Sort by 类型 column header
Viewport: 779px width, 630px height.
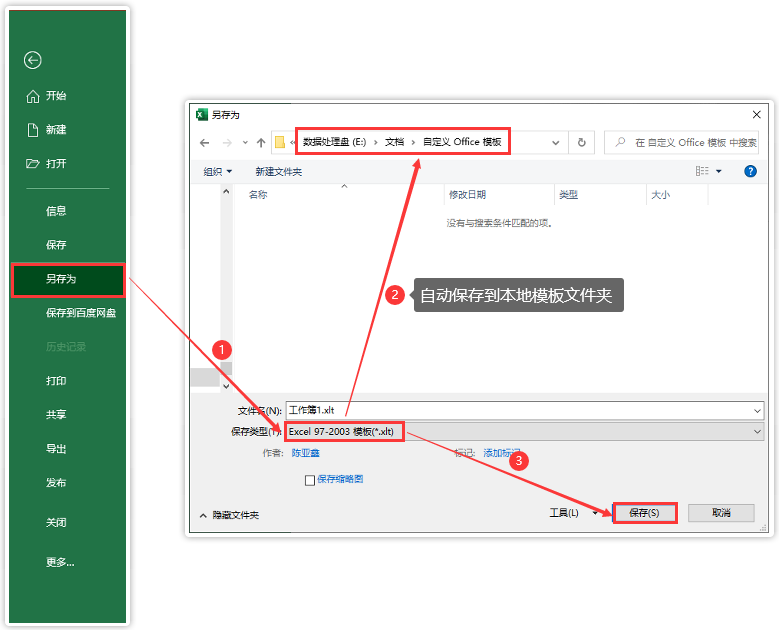568,195
